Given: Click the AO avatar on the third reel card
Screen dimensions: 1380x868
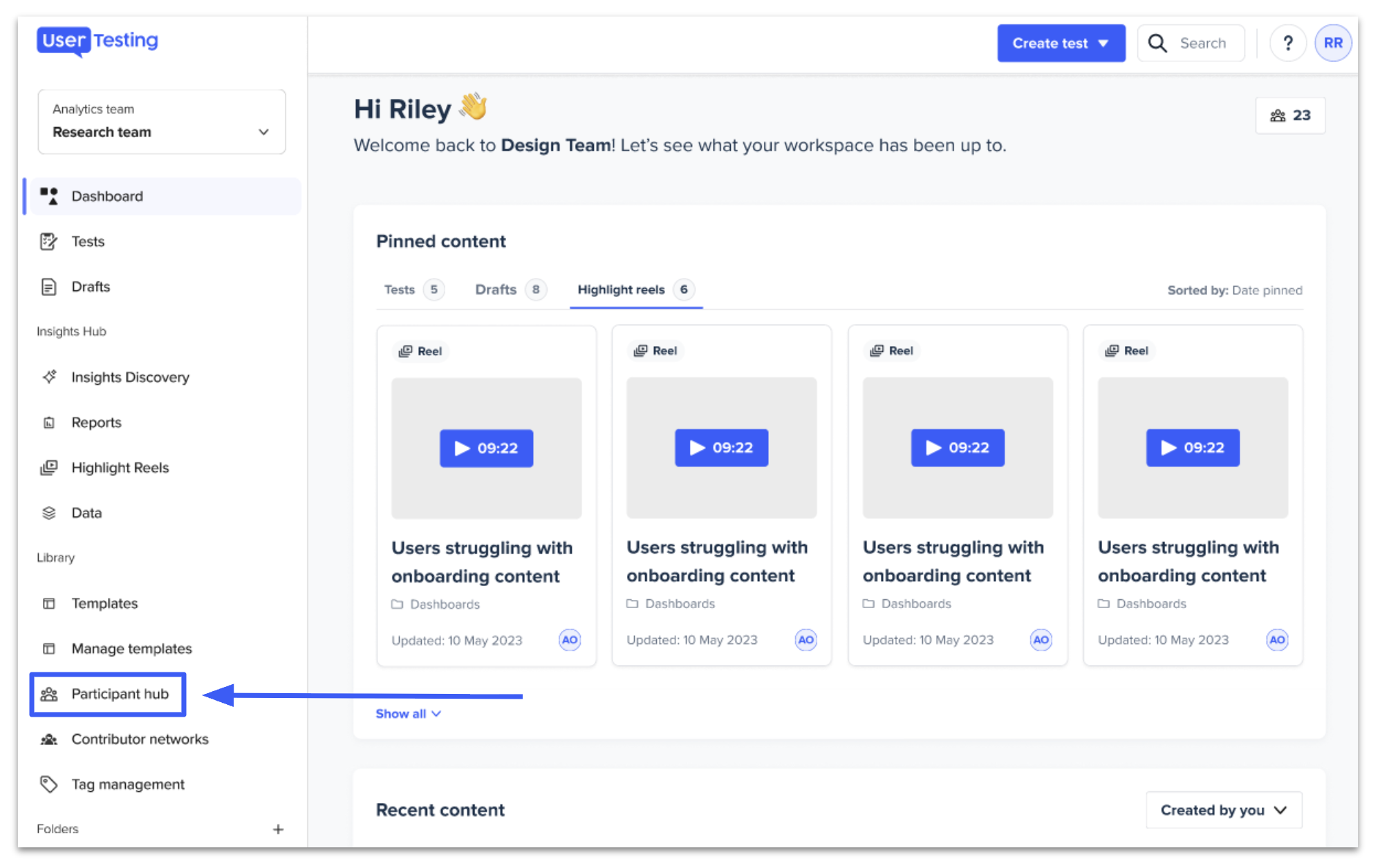Looking at the screenshot, I should pyautogui.click(x=1041, y=640).
